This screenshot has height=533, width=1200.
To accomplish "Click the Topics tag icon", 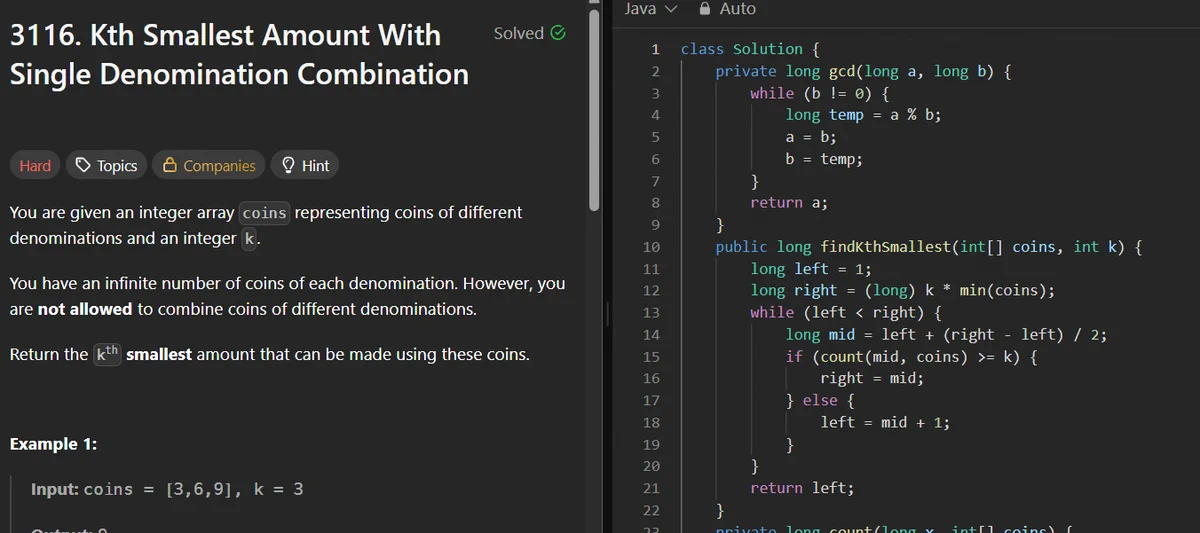I will (84, 165).
